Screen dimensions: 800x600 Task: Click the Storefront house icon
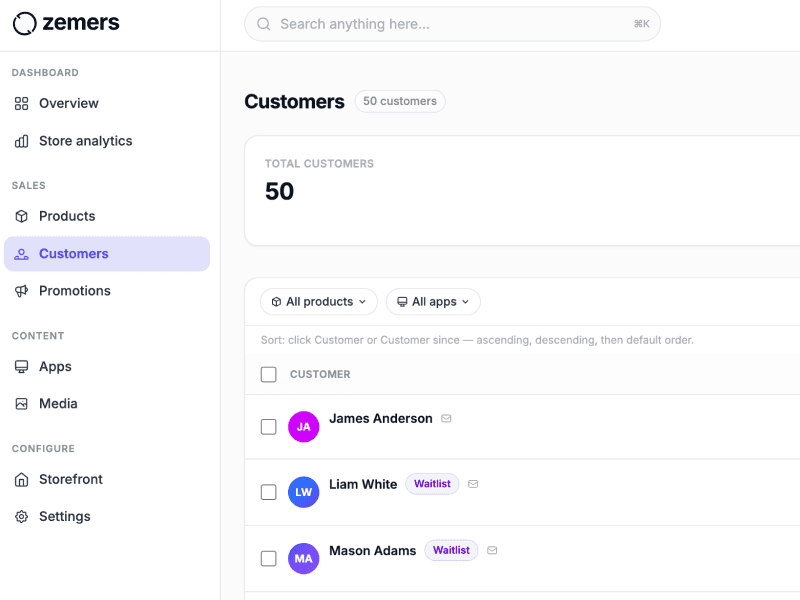[x=21, y=480]
